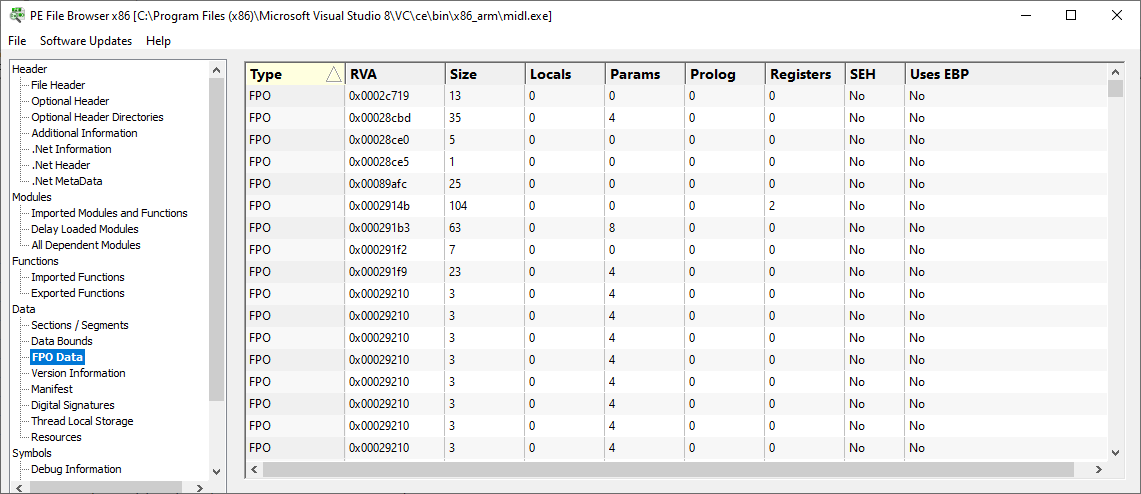Open the Exported Functions tree item
The image size is (1141, 494).
[78, 293]
